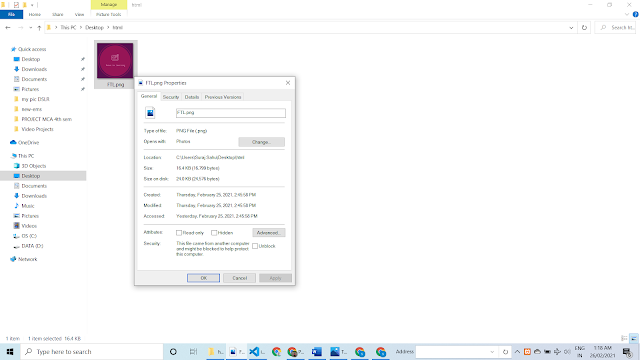Click the file name field FTL.png
Viewport: 640px width, 360px height.
pos(231,113)
